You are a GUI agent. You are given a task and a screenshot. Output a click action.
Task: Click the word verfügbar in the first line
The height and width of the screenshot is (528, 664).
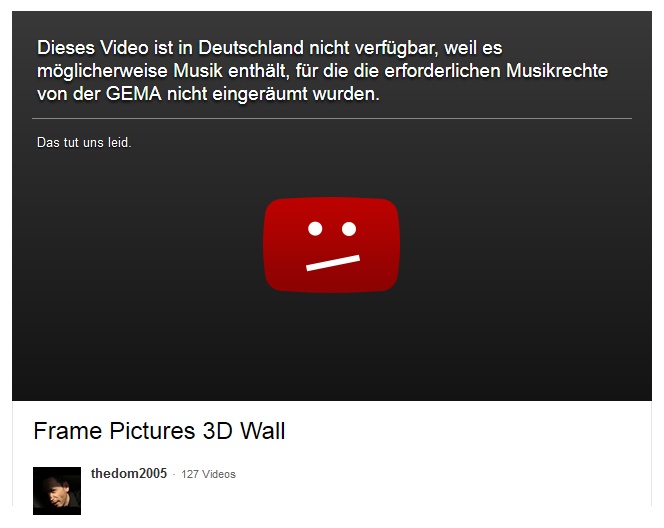[397, 48]
